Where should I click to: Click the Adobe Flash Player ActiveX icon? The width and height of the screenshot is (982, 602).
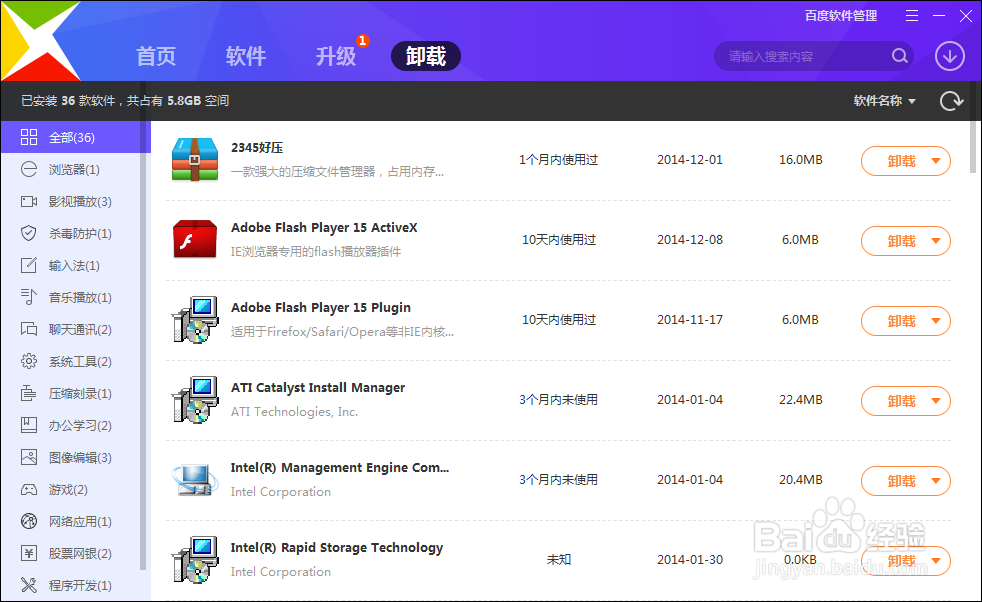coord(195,239)
